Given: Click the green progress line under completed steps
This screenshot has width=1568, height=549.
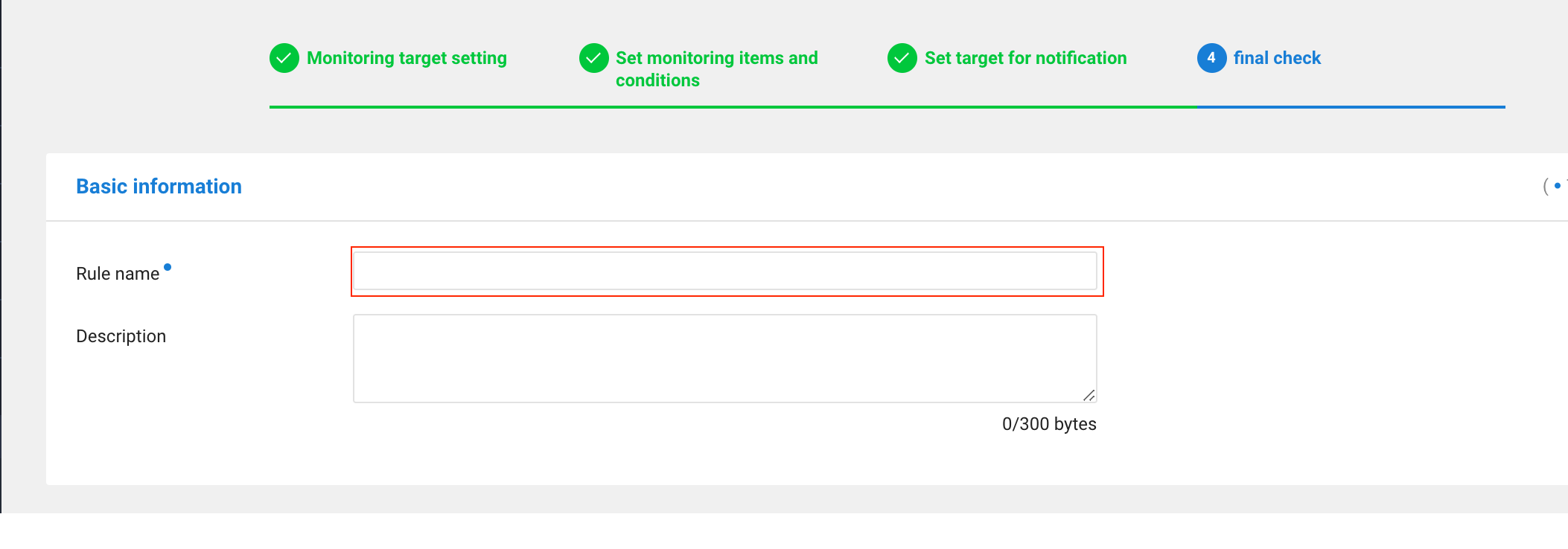Looking at the screenshot, I should tap(733, 107).
